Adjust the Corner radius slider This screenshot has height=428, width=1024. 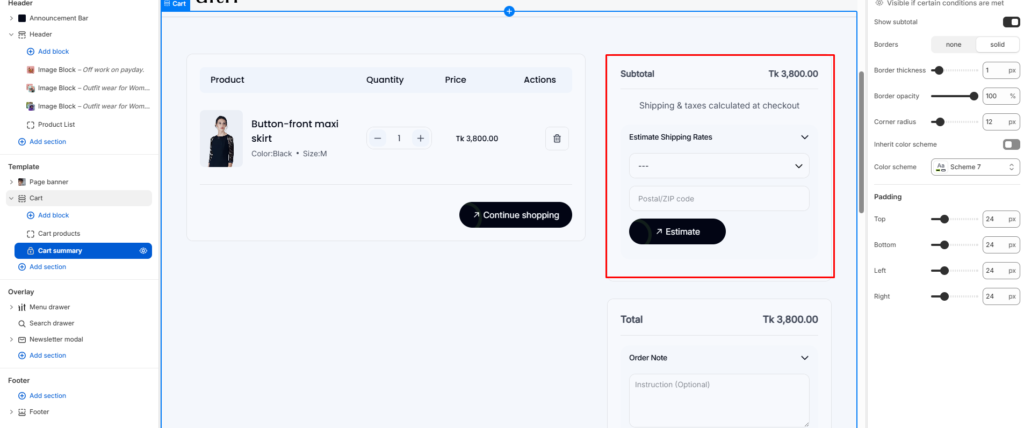pyautogui.click(x=939, y=122)
